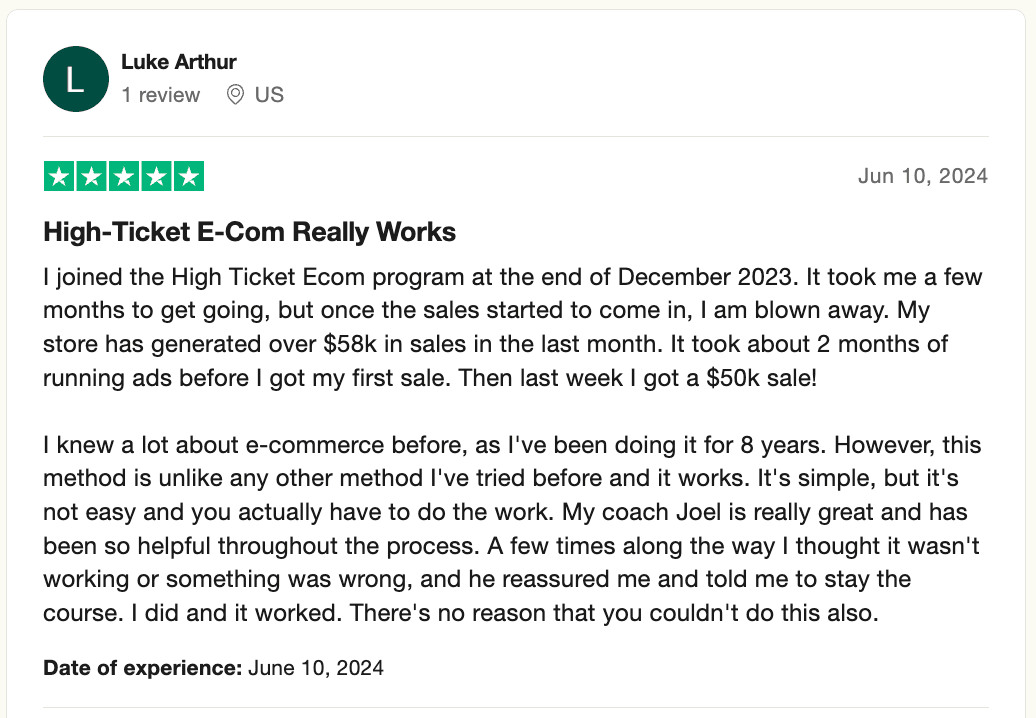Screen dimensions: 1036x718
Task: Click the "1 review" count text
Action: [x=161, y=95]
